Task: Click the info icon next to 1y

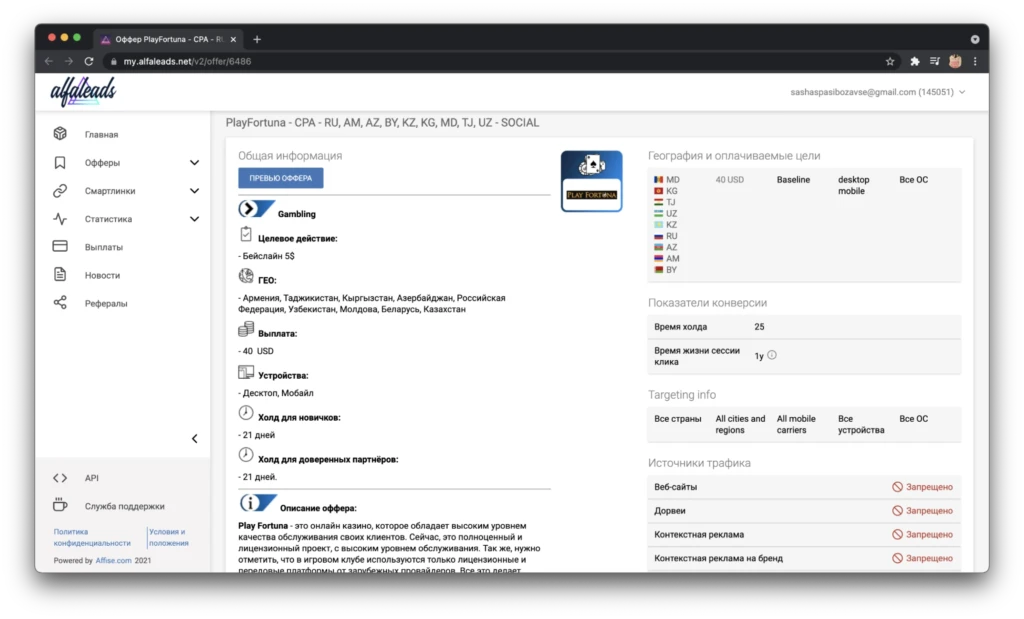Action: 772,355
